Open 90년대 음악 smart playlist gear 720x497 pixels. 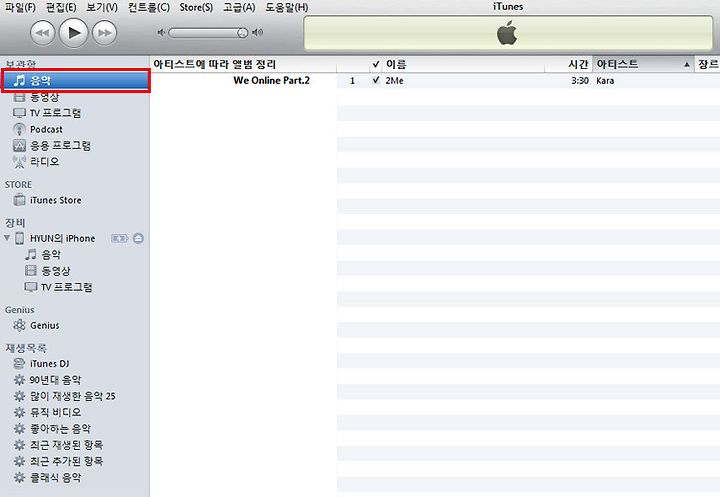(19, 380)
